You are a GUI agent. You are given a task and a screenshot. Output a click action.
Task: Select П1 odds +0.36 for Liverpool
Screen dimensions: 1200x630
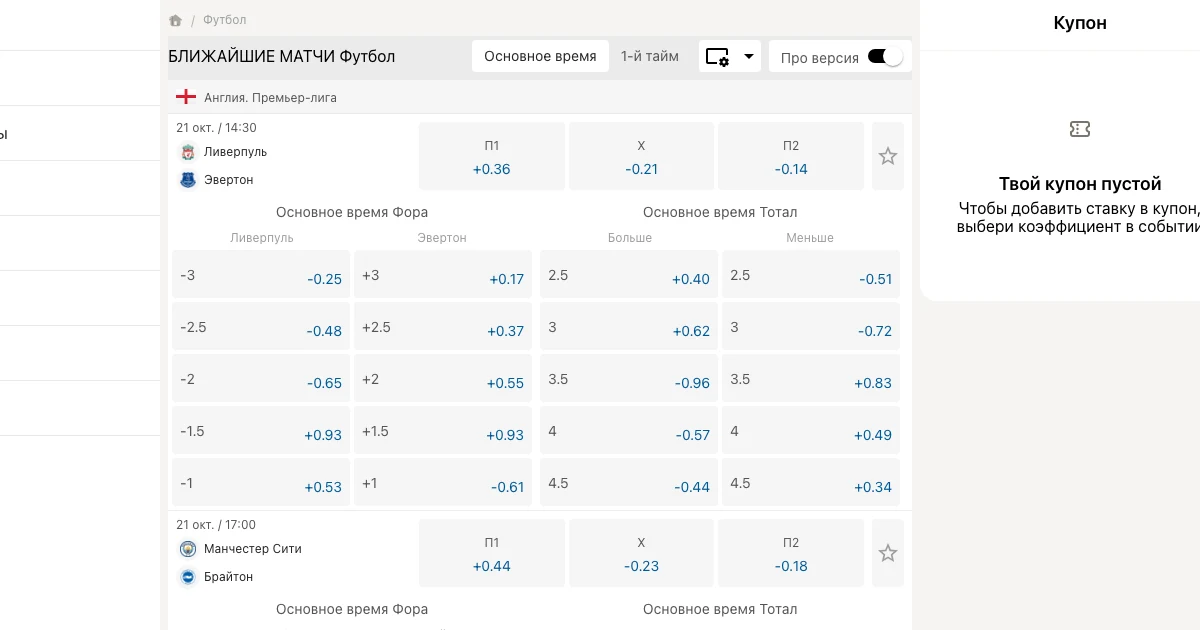click(x=492, y=156)
